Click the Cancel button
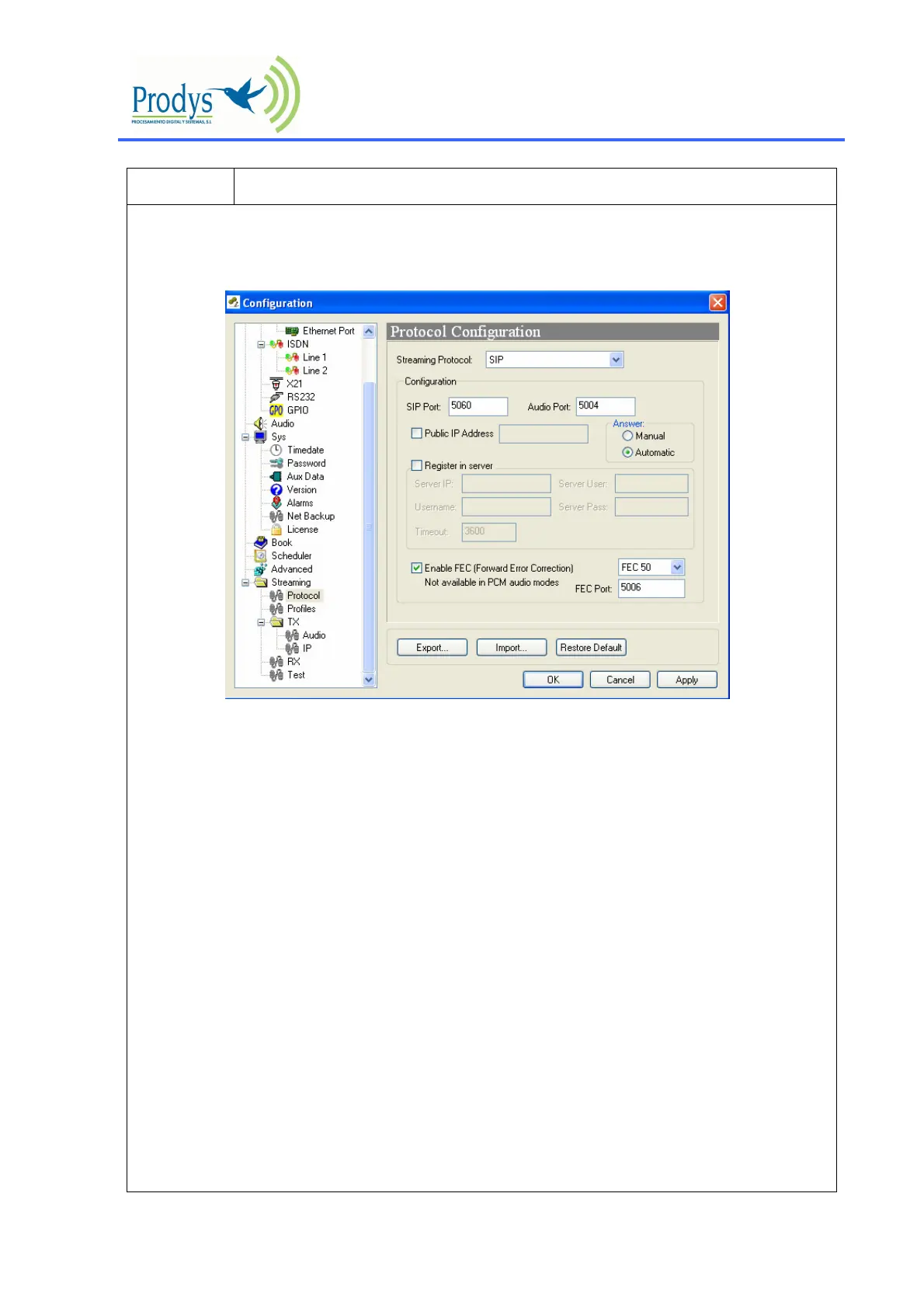The height and width of the screenshot is (1308, 924). (x=620, y=680)
